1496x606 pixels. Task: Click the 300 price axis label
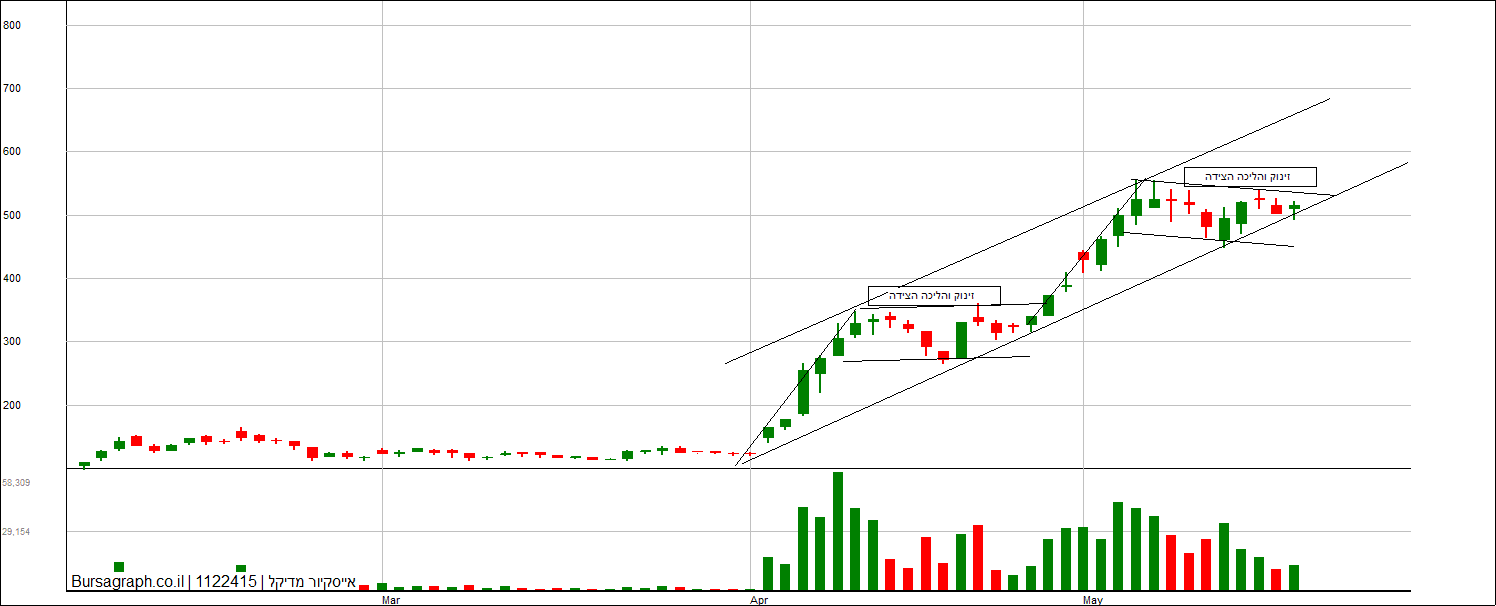(x=12, y=342)
